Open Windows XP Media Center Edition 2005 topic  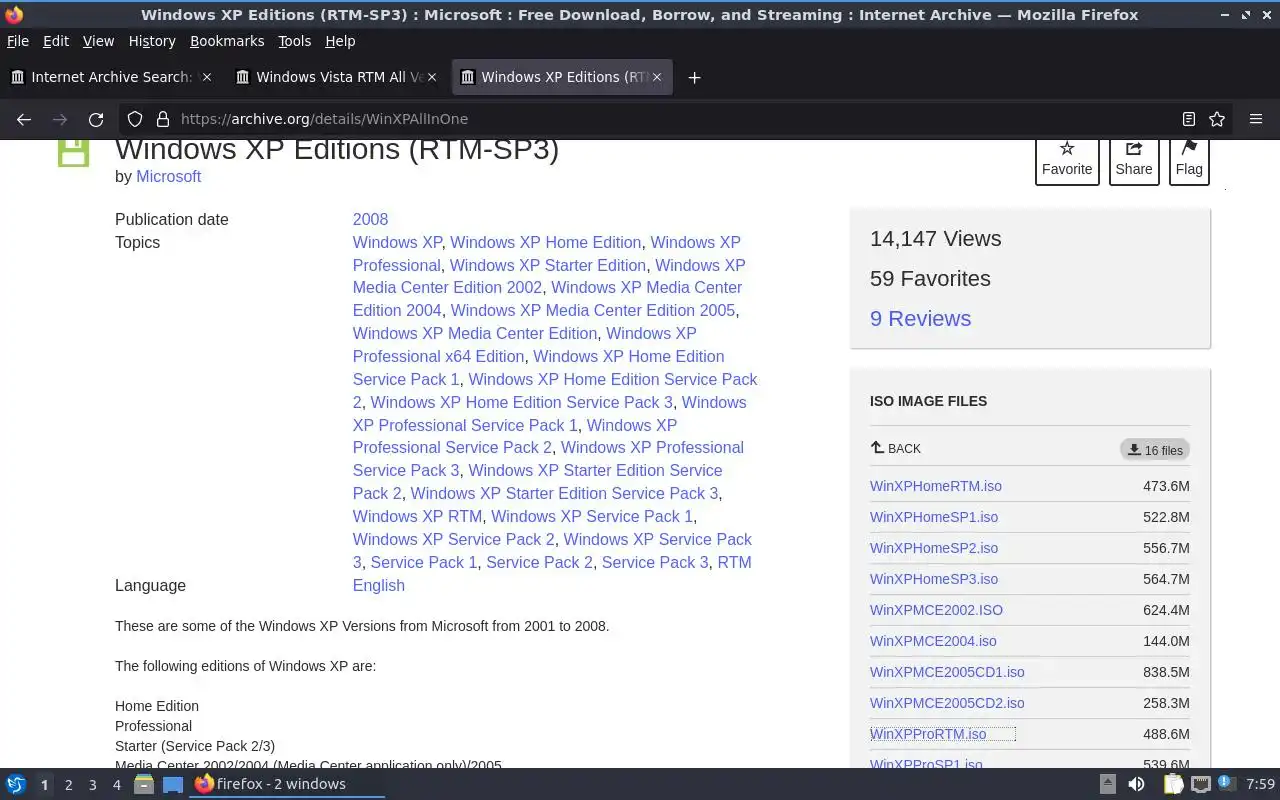(593, 310)
